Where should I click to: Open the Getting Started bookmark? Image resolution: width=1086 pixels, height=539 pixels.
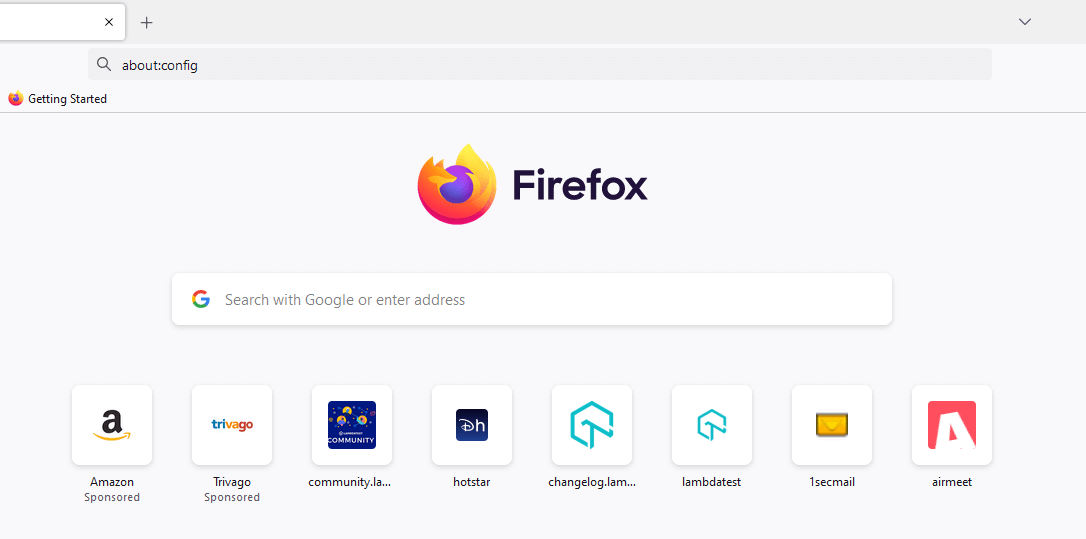pyautogui.click(x=57, y=99)
